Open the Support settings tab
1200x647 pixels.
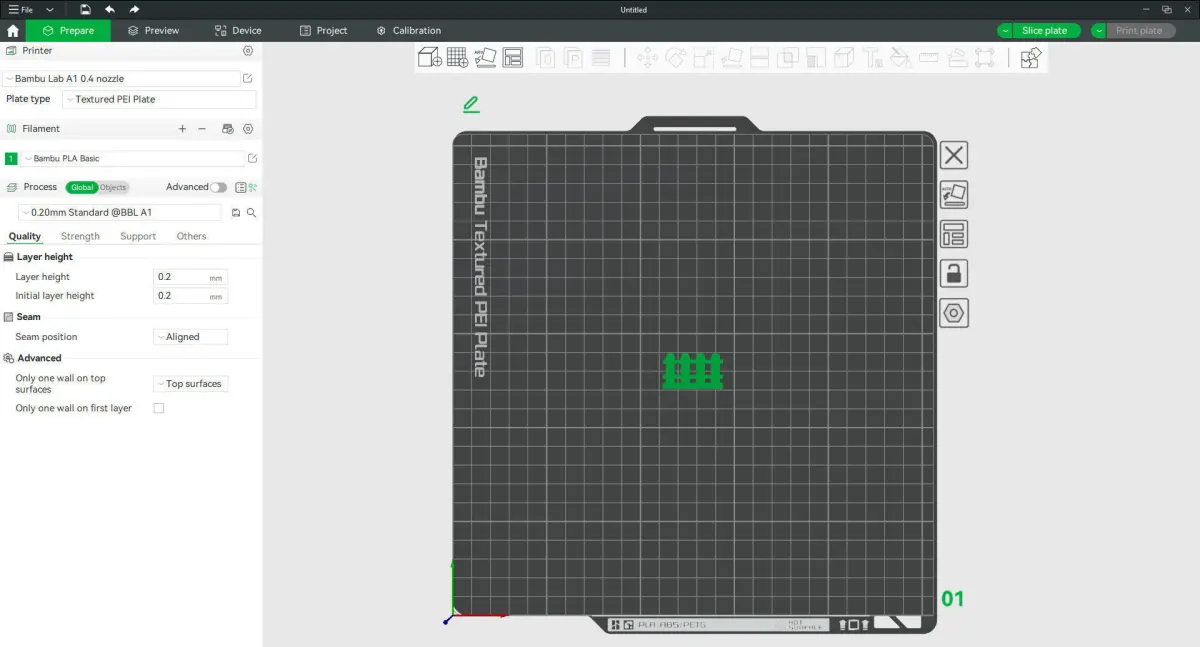pyautogui.click(x=138, y=237)
